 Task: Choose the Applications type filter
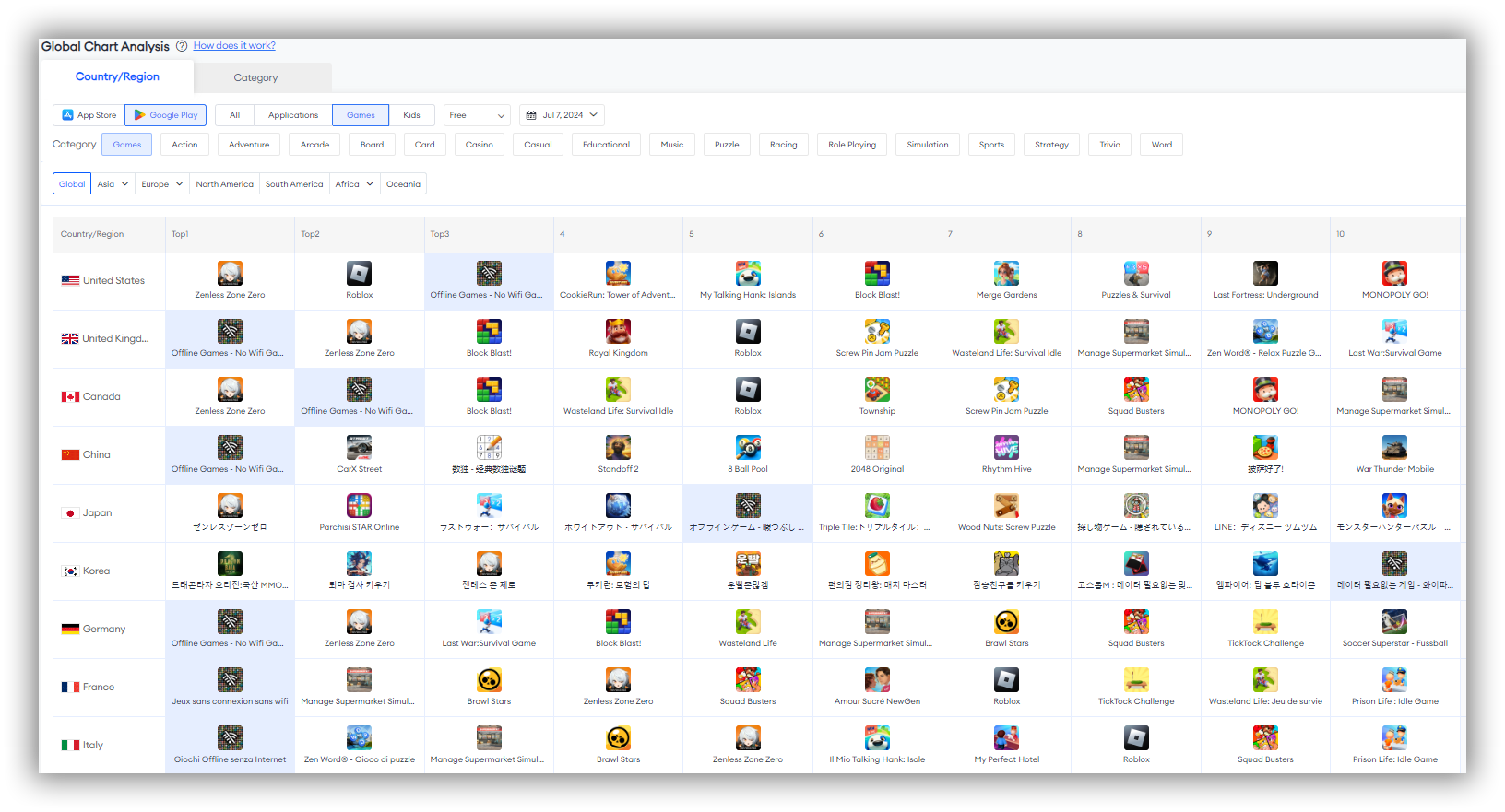(293, 115)
